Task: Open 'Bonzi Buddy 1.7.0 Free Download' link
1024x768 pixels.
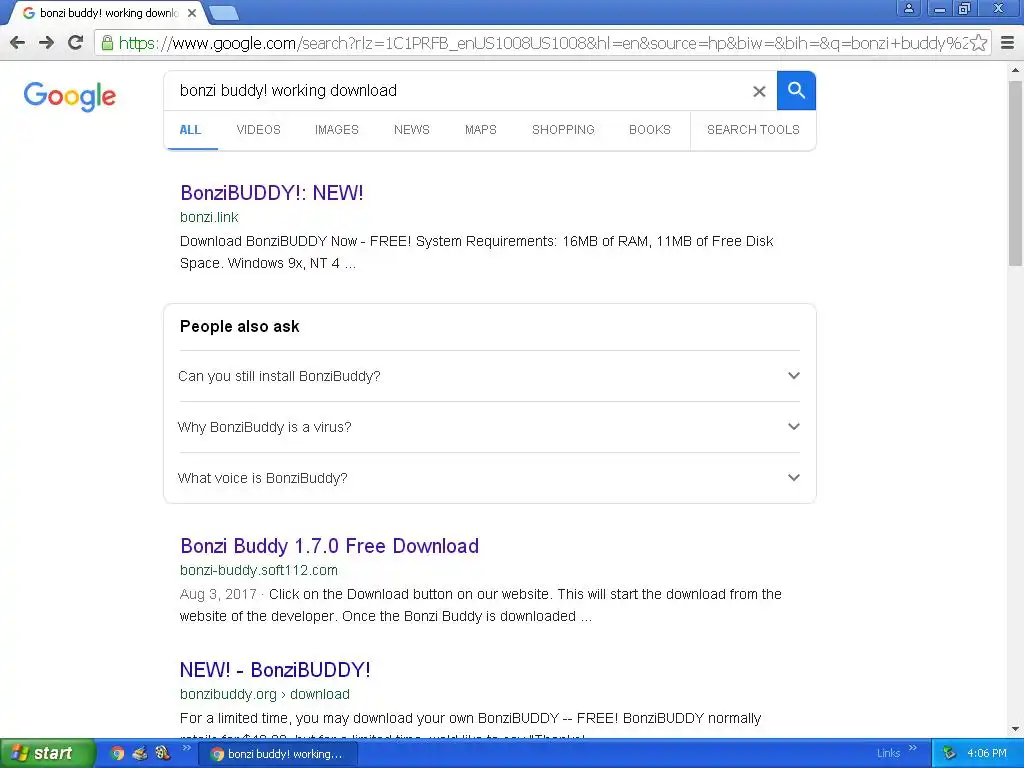Action: (x=329, y=546)
